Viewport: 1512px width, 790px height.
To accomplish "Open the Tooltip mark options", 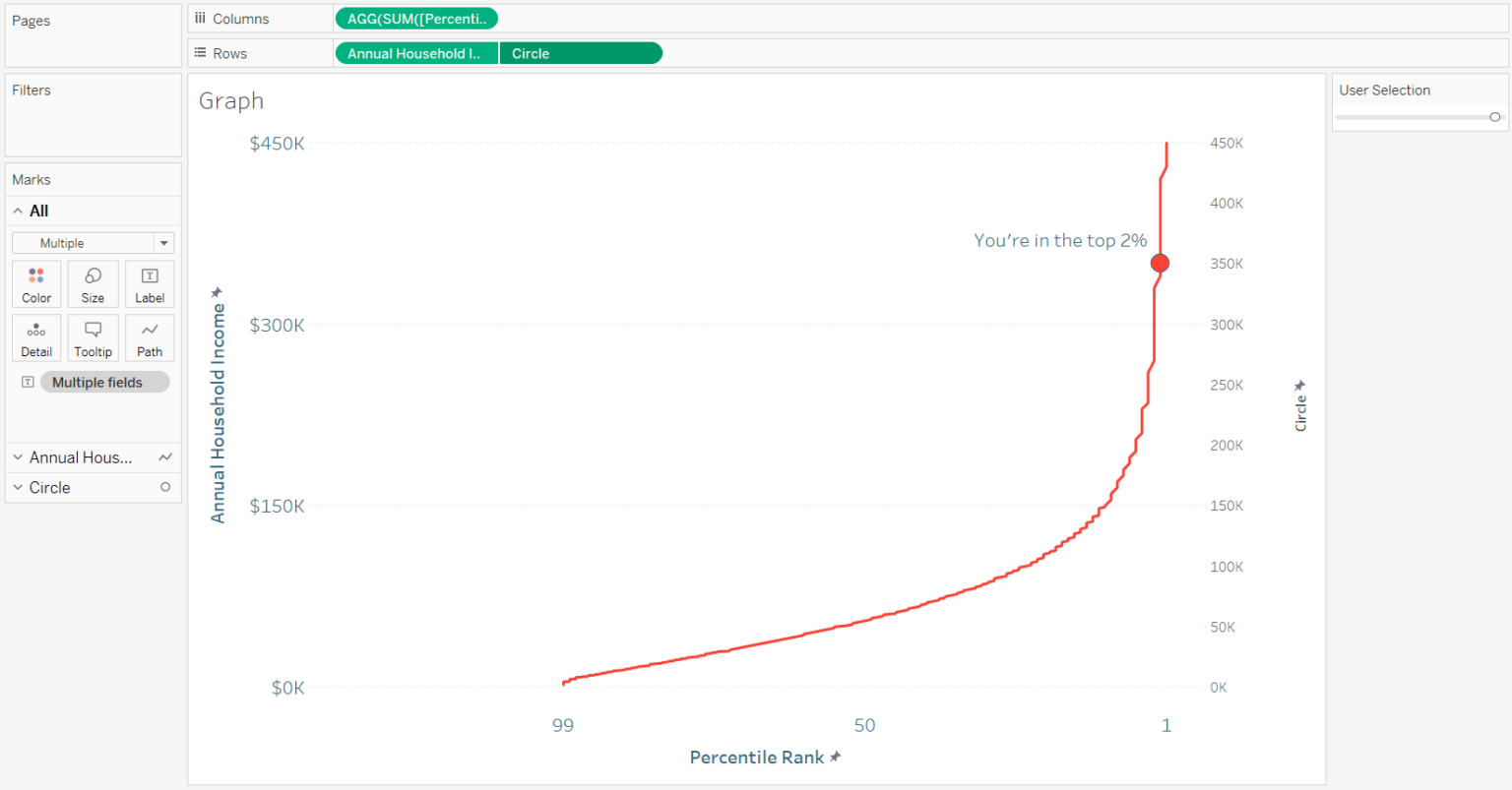I will click(x=93, y=337).
